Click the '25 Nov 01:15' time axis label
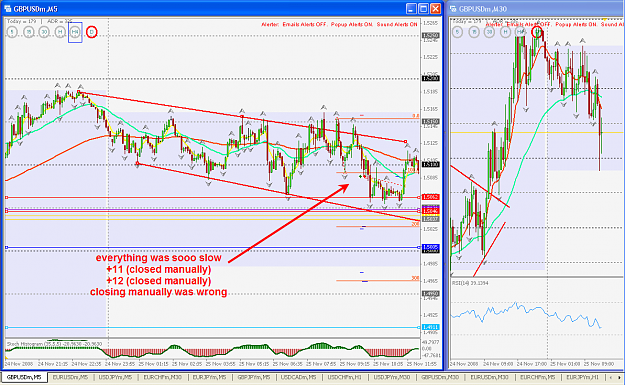The image size is (625, 385). (154, 364)
